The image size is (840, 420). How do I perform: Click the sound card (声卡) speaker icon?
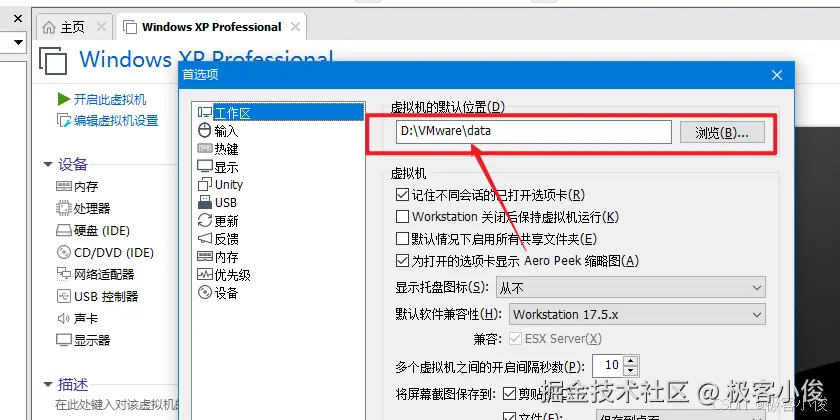pos(63,318)
